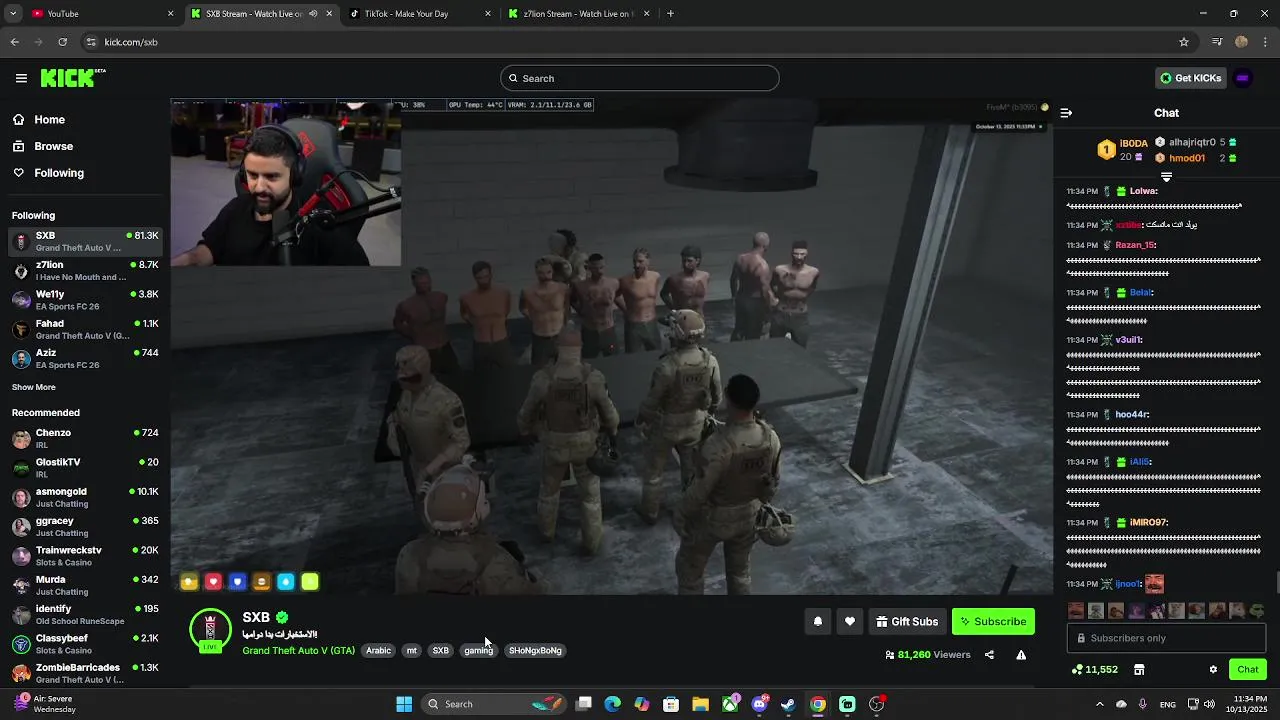Open a new browser tab
1280x720 pixels.
(670, 14)
